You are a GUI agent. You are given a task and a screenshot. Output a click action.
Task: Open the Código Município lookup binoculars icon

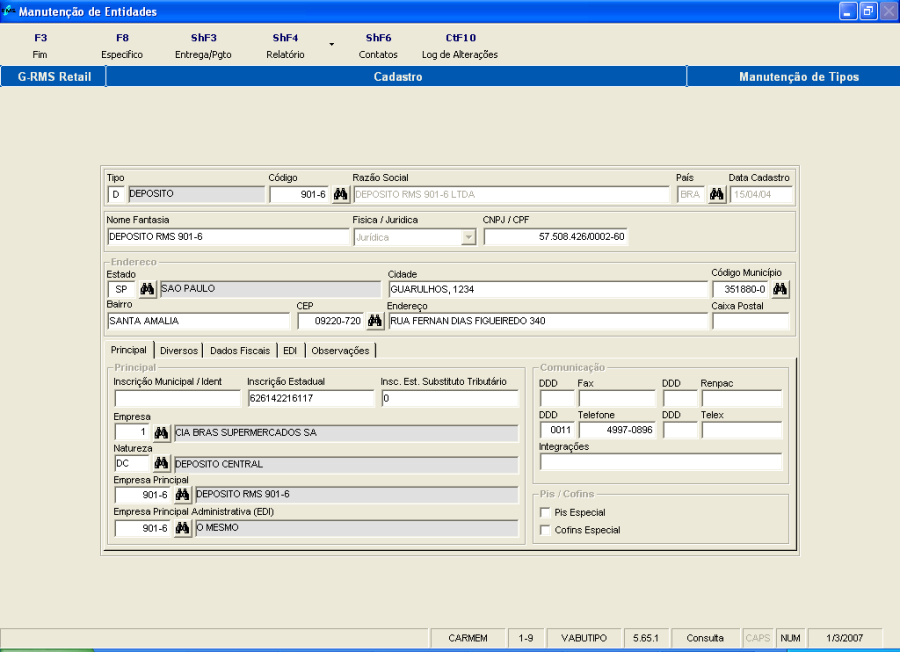[779, 289]
